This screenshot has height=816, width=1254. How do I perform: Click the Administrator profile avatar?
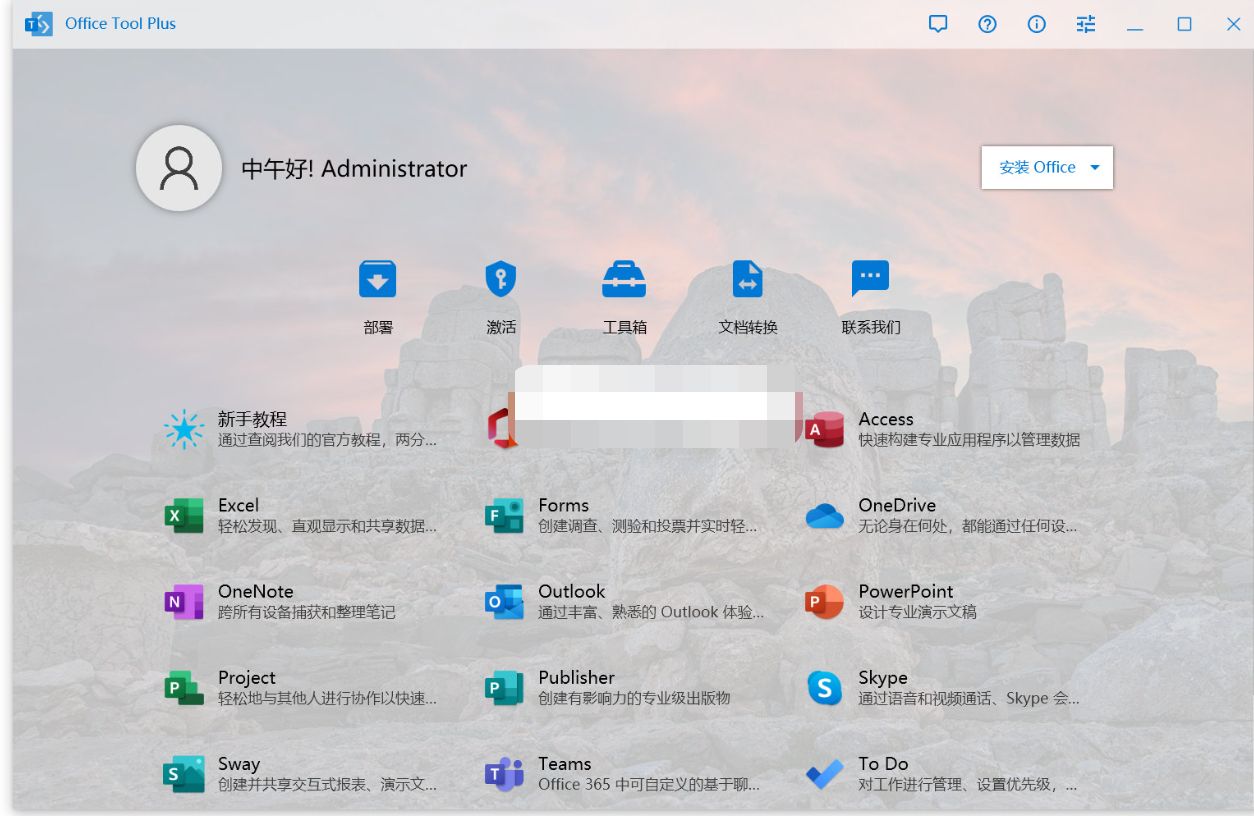click(179, 168)
